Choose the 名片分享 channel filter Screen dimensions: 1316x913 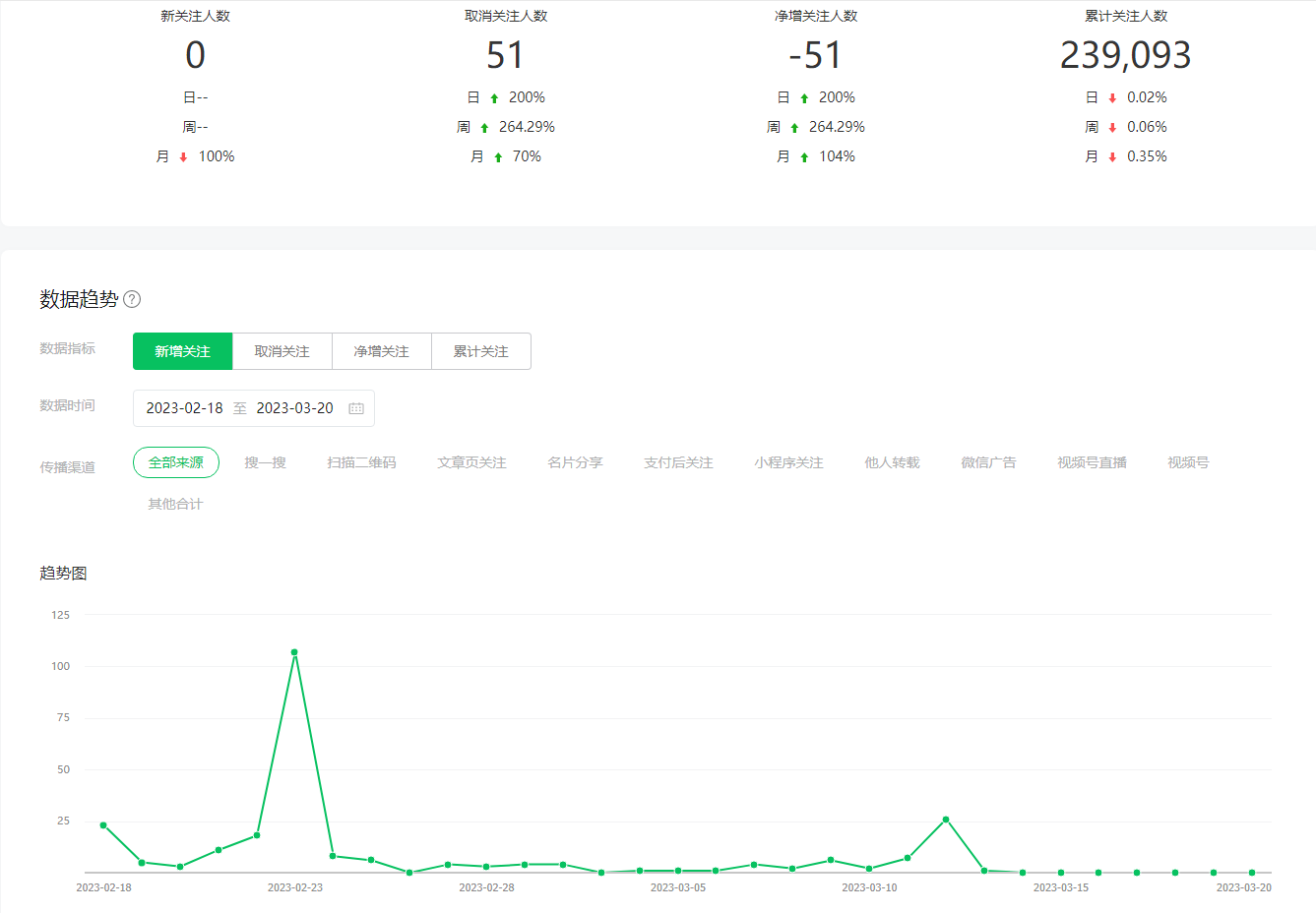coord(575,462)
